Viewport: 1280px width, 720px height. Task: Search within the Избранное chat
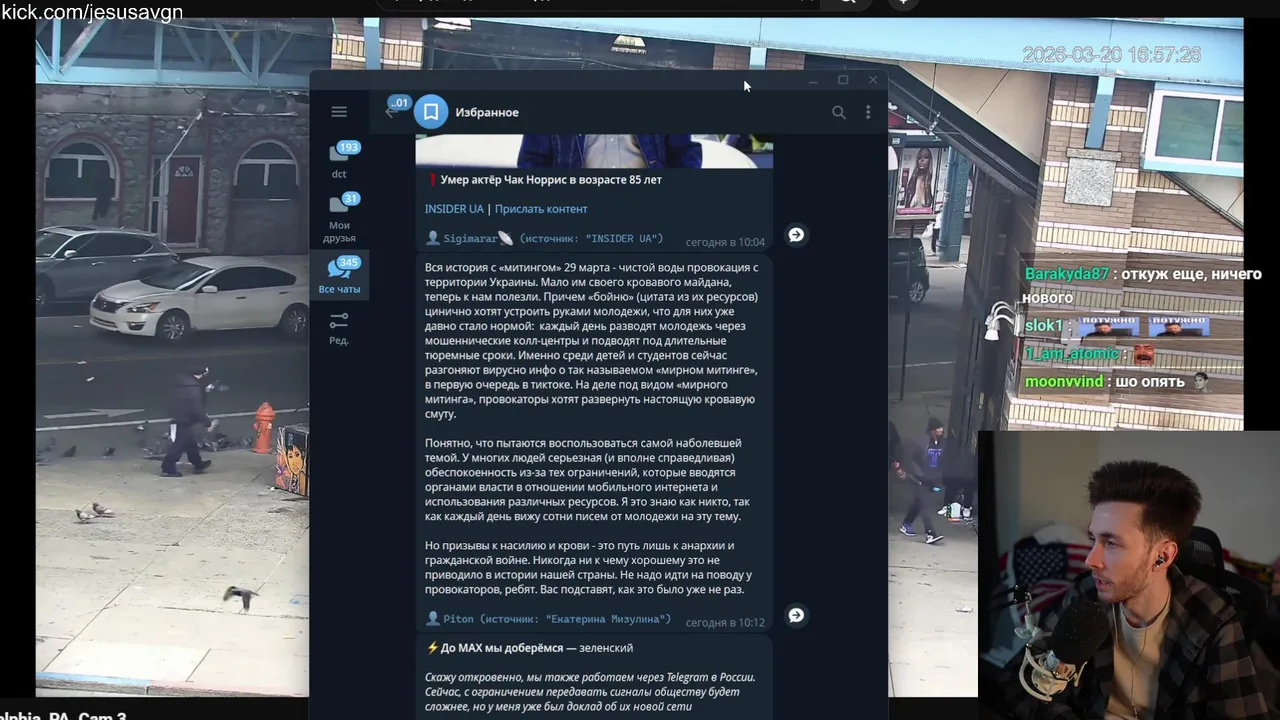pos(839,112)
